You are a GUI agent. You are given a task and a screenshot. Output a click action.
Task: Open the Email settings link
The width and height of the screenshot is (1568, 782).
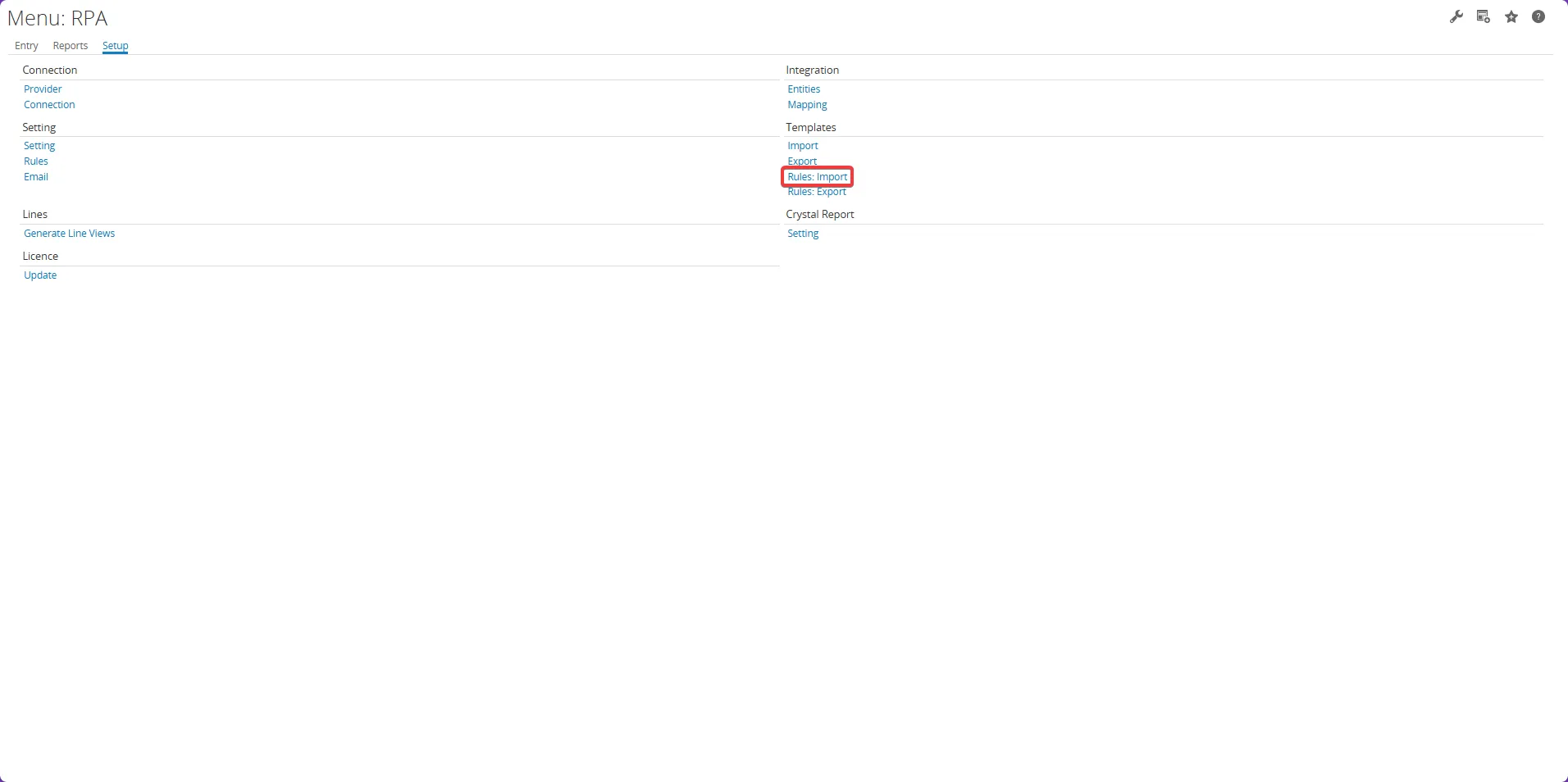click(36, 176)
